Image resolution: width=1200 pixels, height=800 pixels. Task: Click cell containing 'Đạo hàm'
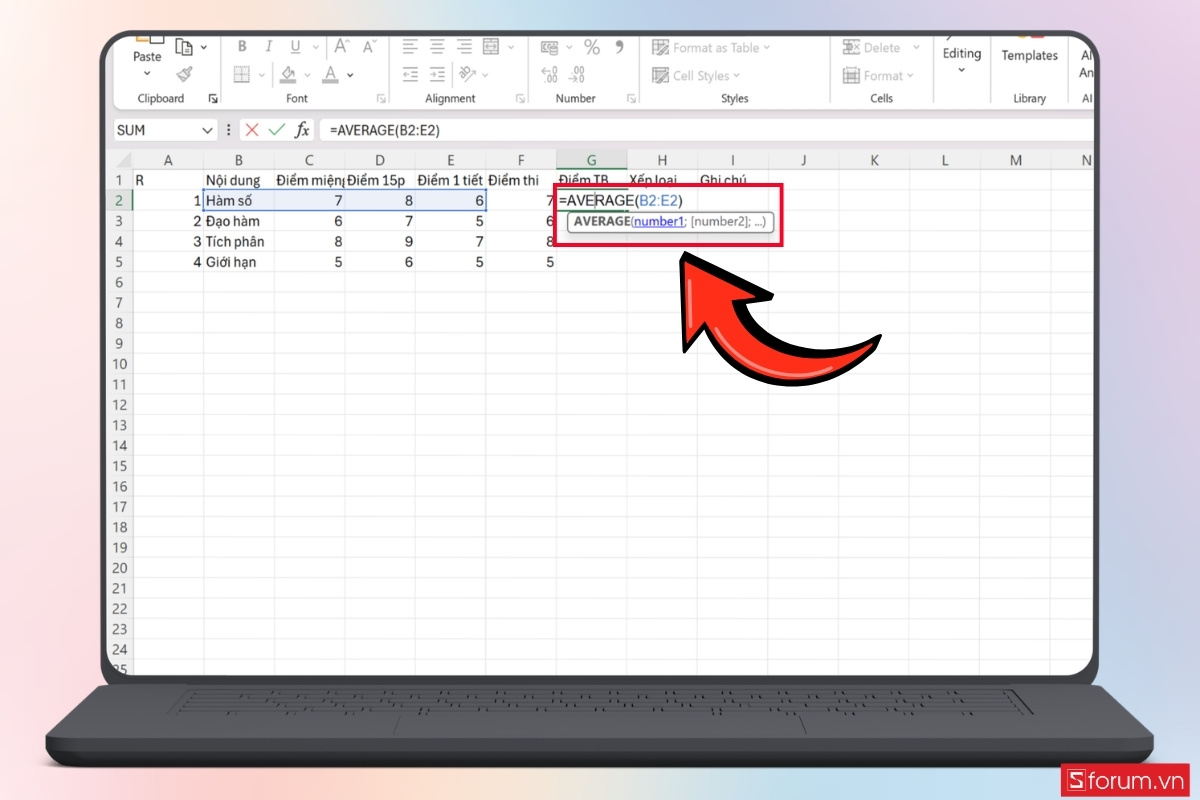click(x=239, y=221)
